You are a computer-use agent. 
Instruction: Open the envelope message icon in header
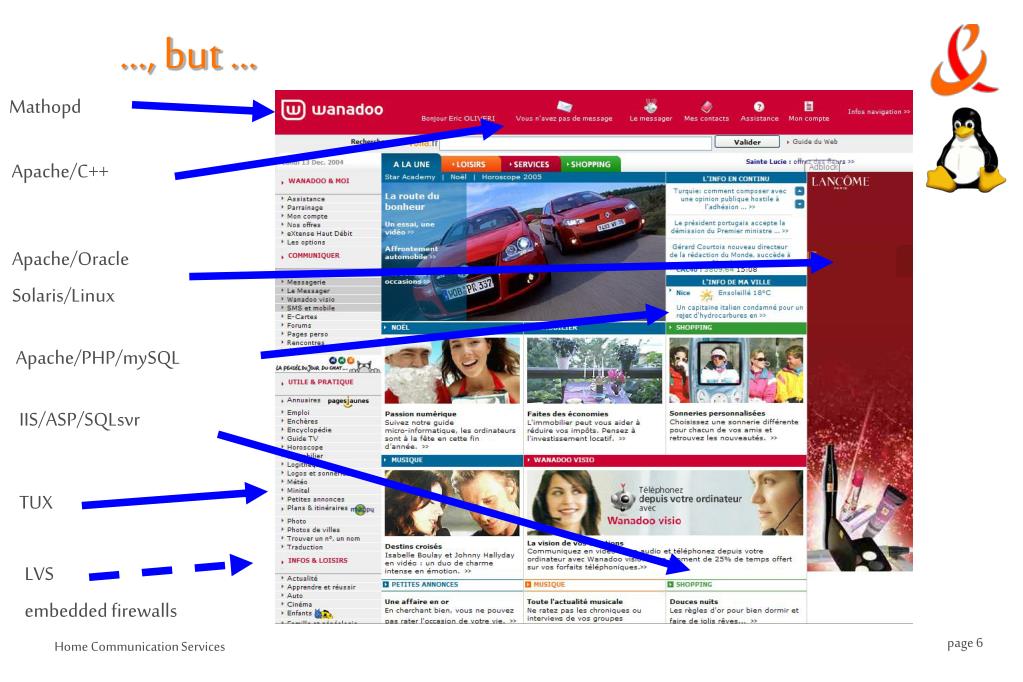coord(564,106)
